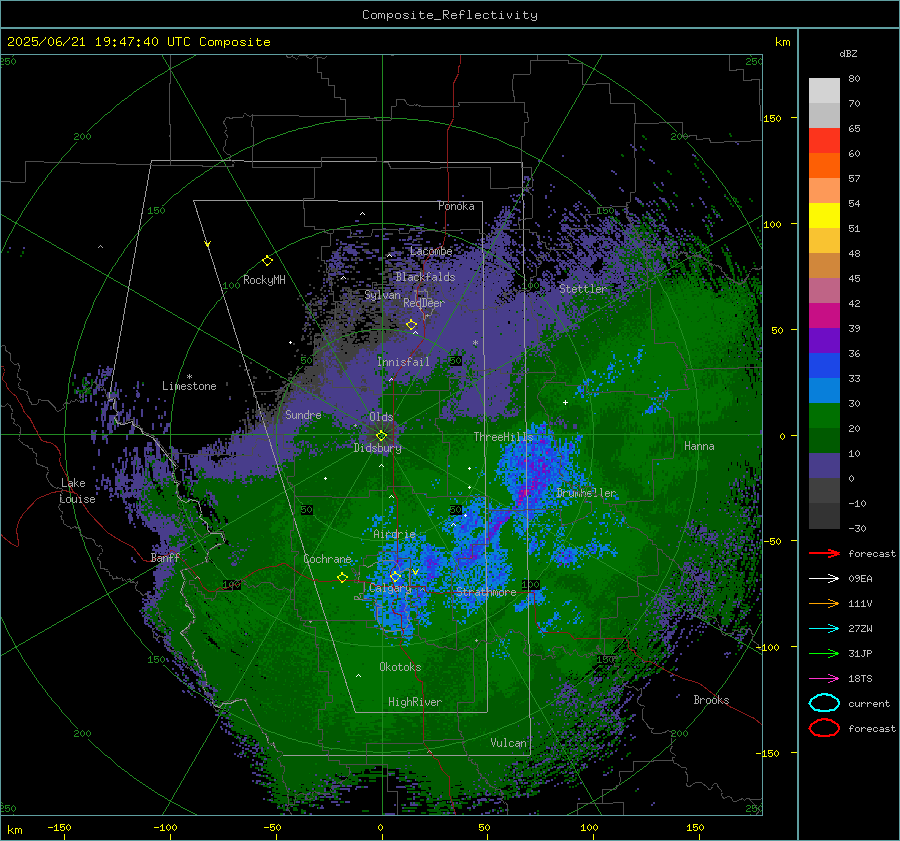Click the 09EA legend text

pos(860,579)
